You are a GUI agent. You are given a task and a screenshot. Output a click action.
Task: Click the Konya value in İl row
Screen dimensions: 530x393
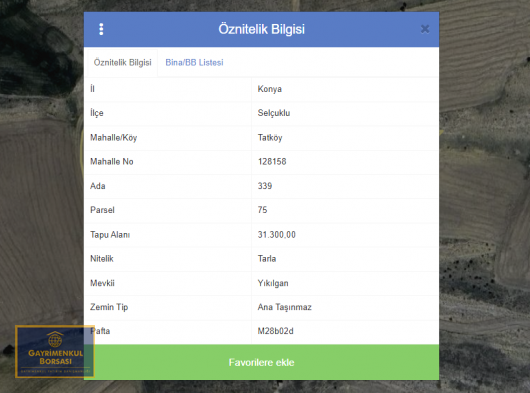pyautogui.click(x=269, y=89)
